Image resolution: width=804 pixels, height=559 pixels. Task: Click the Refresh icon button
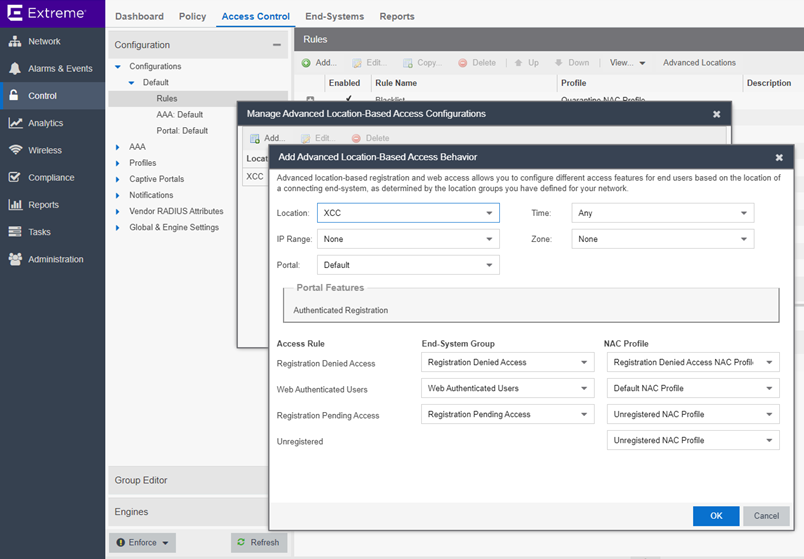(x=241, y=542)
